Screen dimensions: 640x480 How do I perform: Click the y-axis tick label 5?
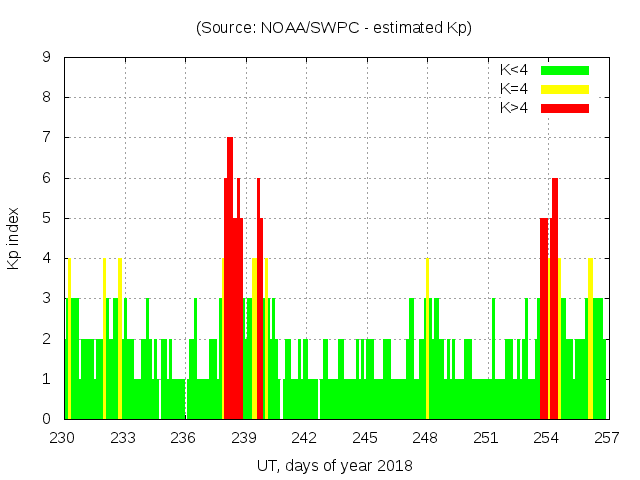(x=46, y=218)
